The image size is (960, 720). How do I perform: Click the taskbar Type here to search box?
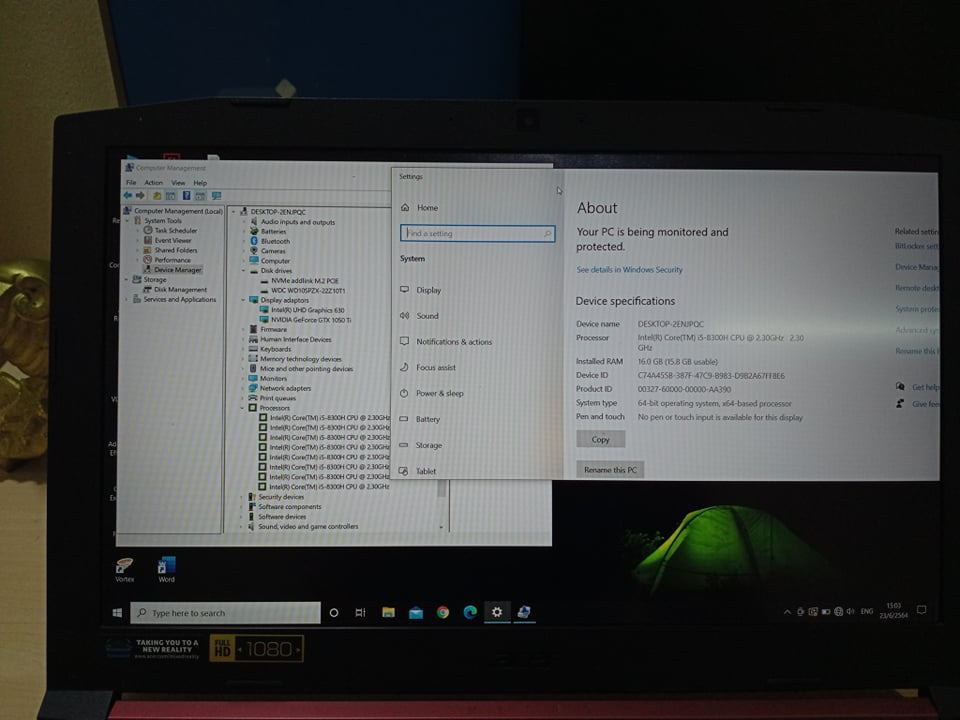pos(225,613)
